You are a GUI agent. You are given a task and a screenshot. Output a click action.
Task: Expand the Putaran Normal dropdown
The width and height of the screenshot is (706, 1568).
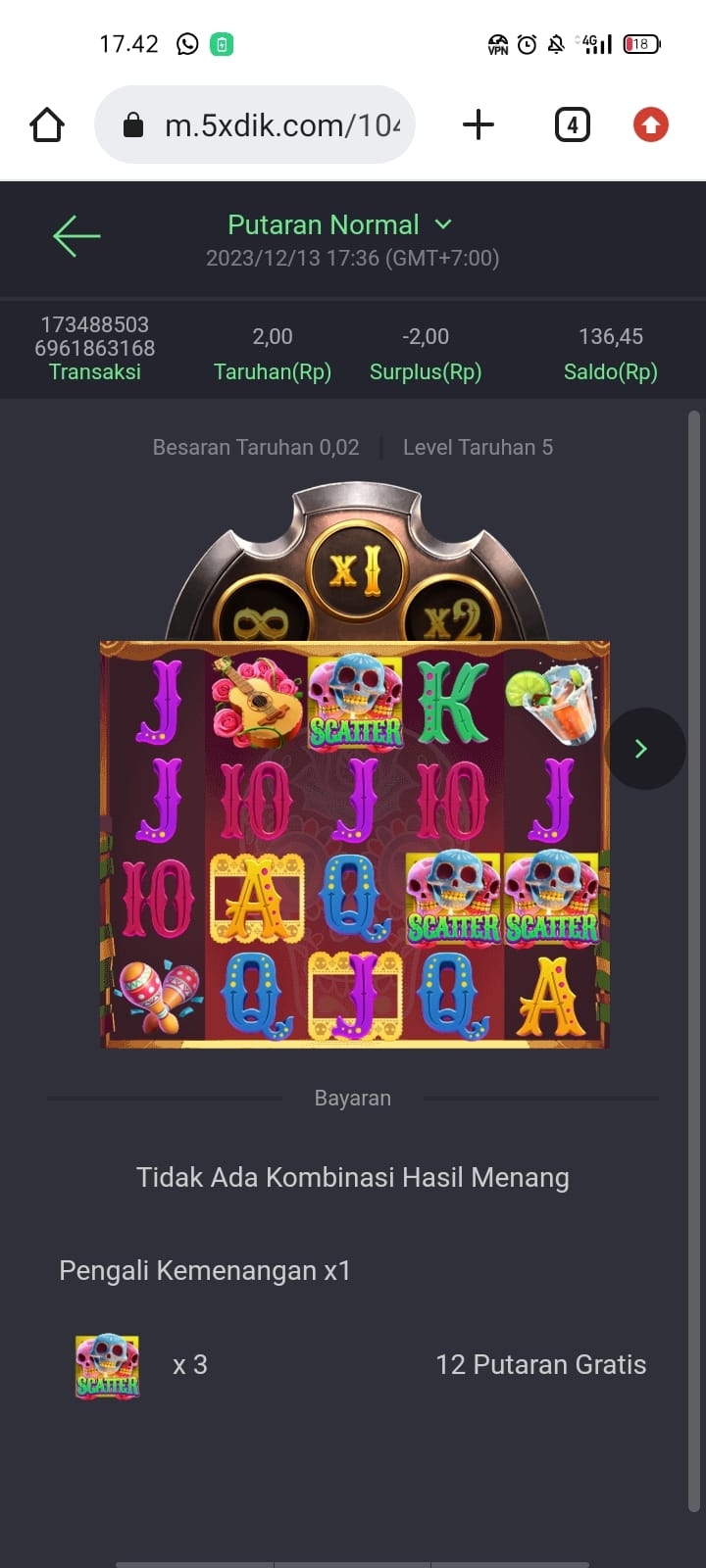pos(340,224)
